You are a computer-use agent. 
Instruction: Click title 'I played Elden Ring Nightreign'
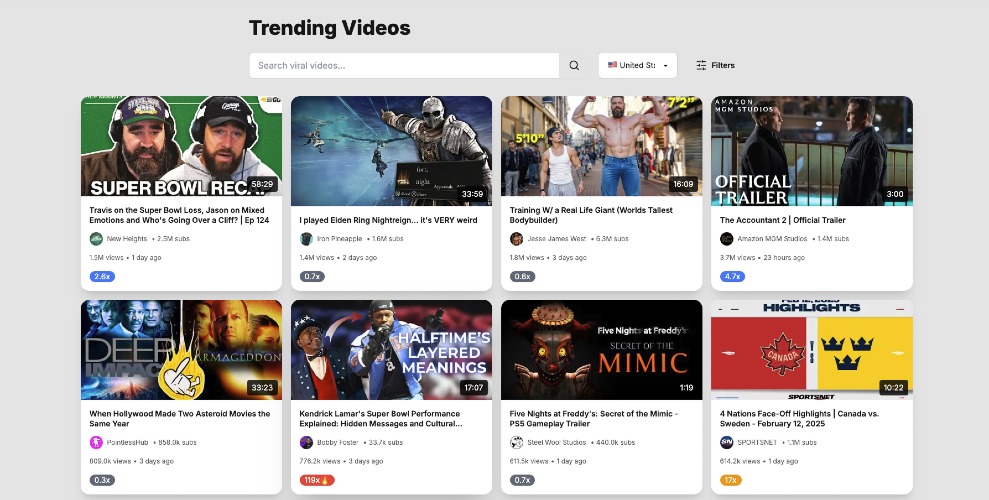(x=388, y=220)
